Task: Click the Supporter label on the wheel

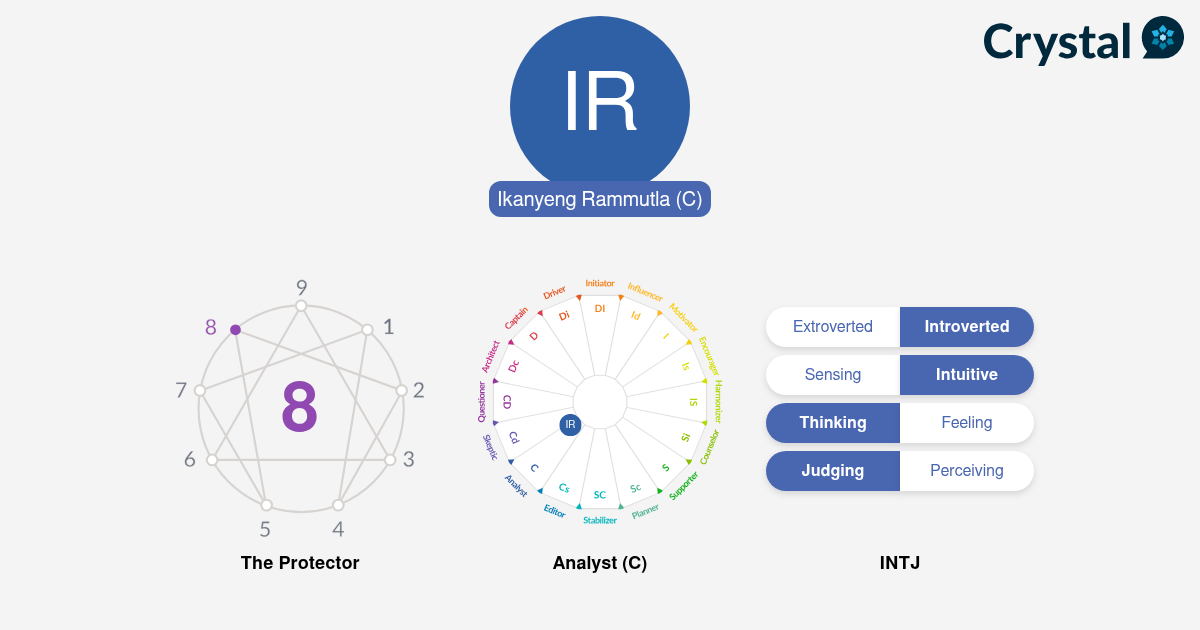Action: click(x=684, y=485)
